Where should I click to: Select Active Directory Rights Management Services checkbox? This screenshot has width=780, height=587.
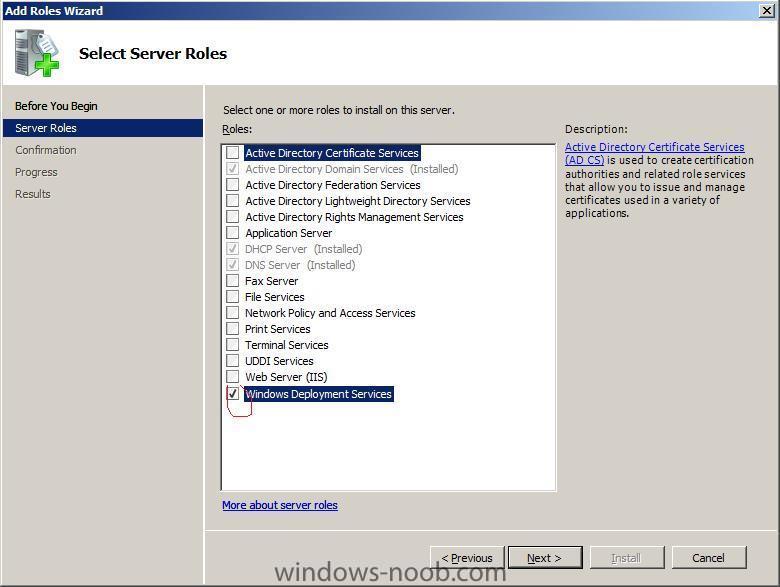pyautogui.click(x=232, y=216)
